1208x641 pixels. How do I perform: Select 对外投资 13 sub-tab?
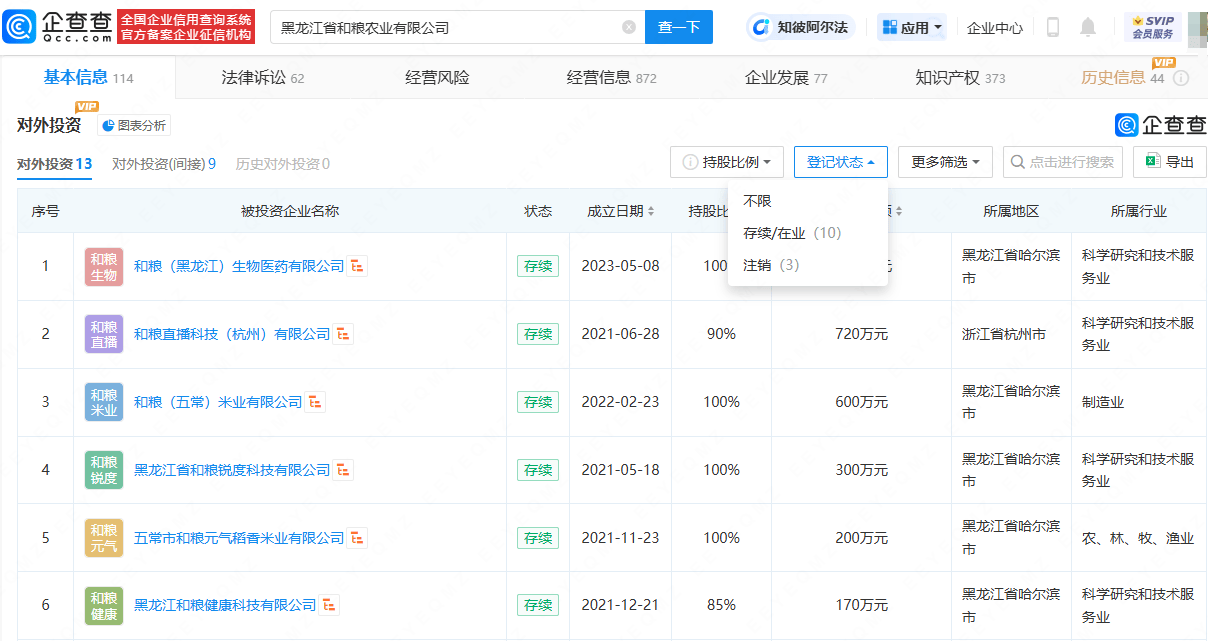tap(55, 164)
